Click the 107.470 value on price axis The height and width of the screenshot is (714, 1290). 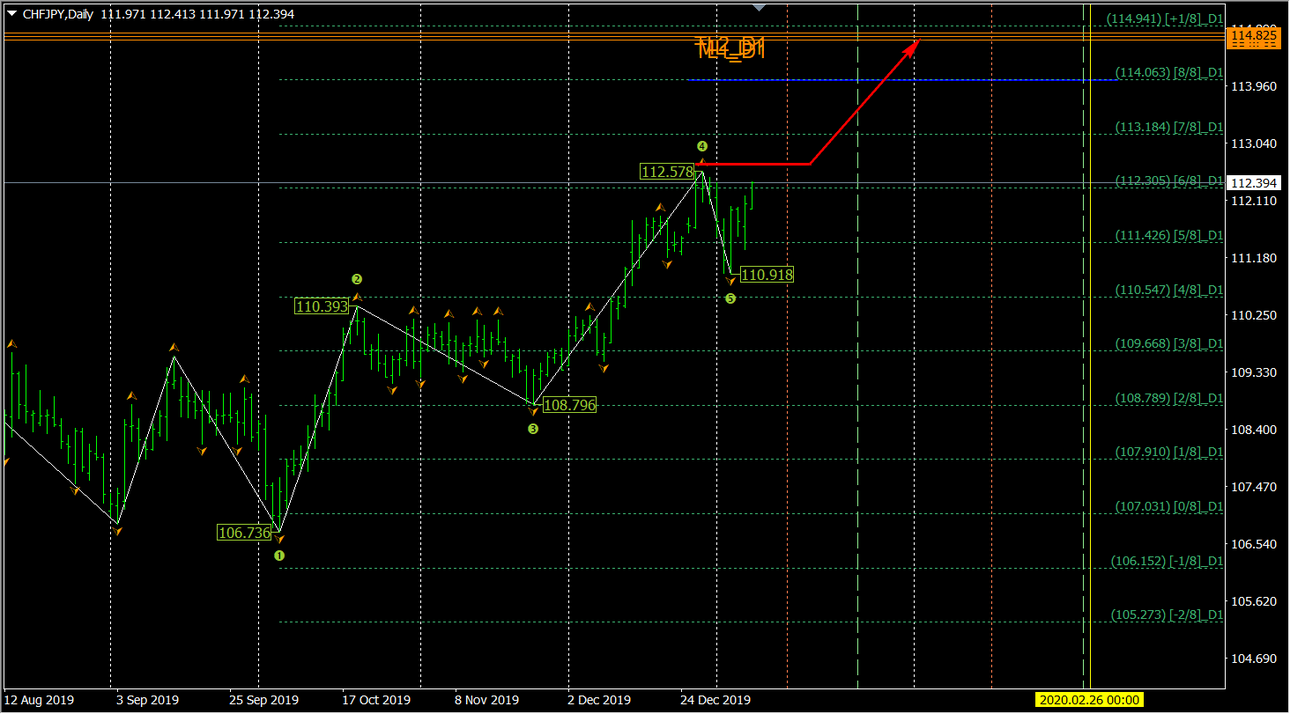tap(1254, 487)
